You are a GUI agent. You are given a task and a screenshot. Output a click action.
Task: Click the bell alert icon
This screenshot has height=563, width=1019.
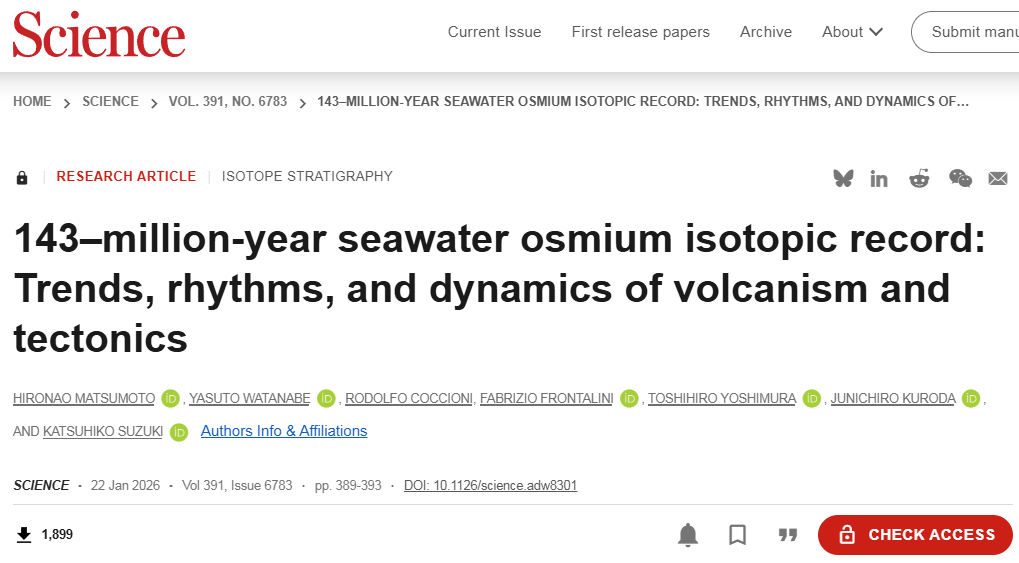(688, 535)
